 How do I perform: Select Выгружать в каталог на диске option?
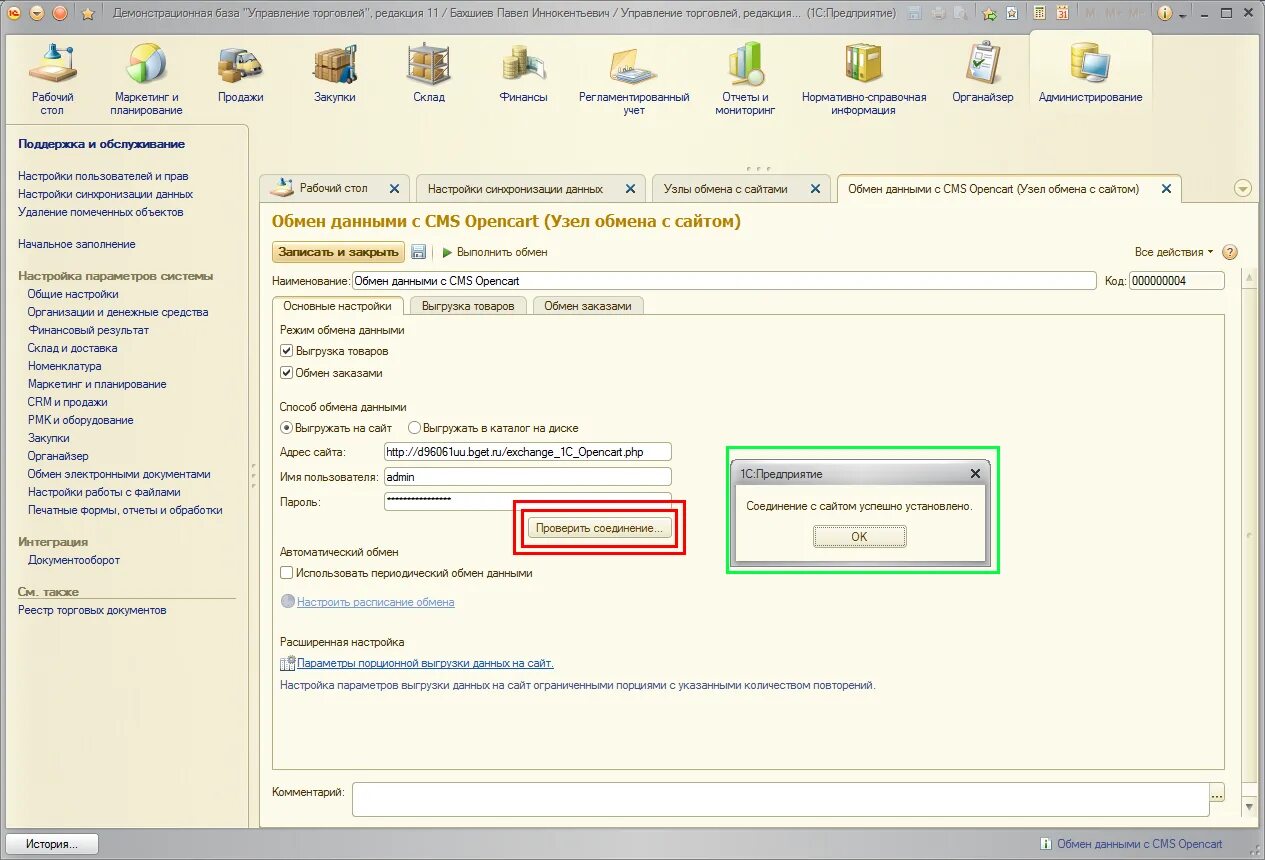click(x=415, y=428)
